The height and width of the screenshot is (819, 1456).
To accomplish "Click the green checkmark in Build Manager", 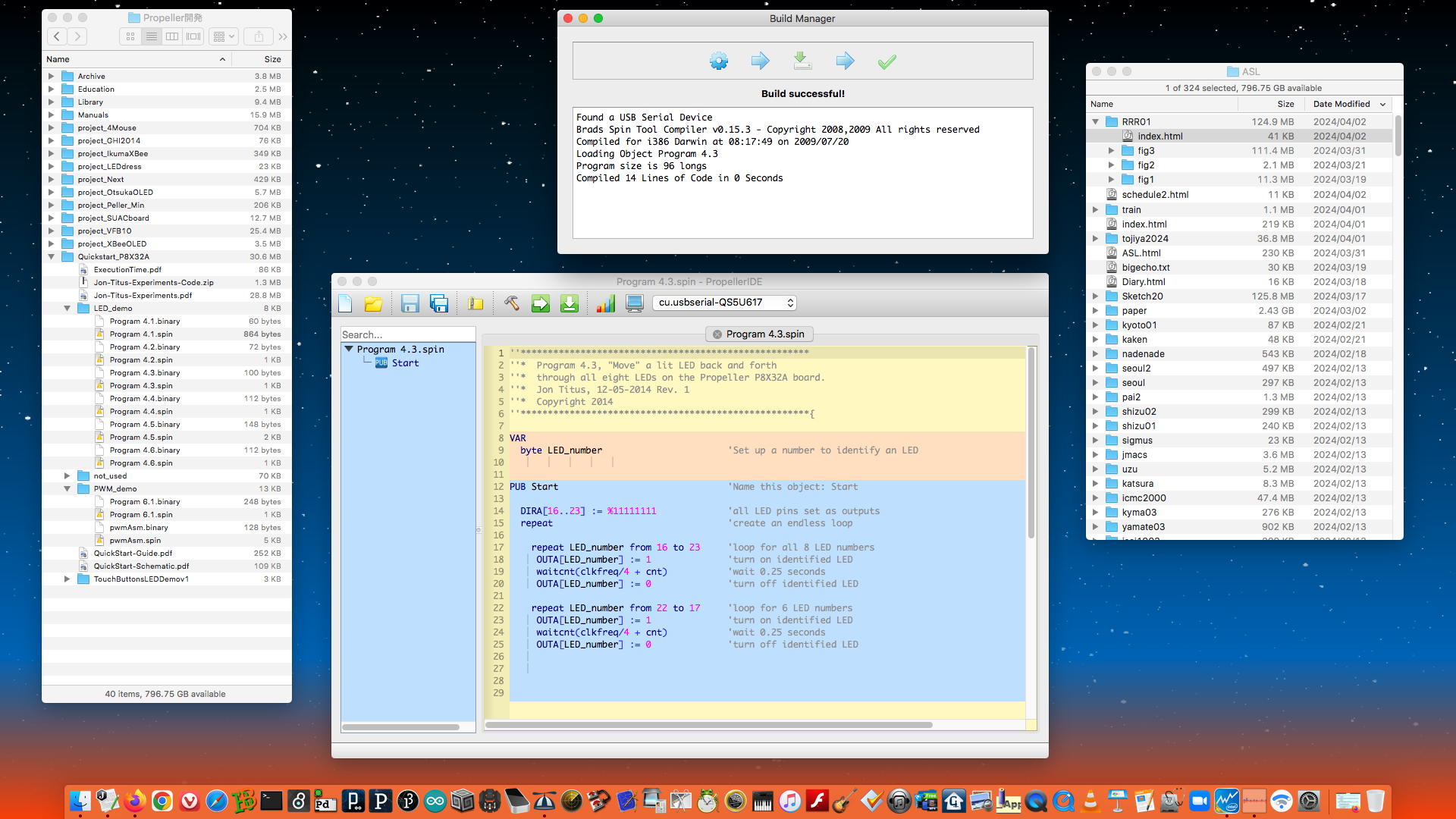I will 886,61.
